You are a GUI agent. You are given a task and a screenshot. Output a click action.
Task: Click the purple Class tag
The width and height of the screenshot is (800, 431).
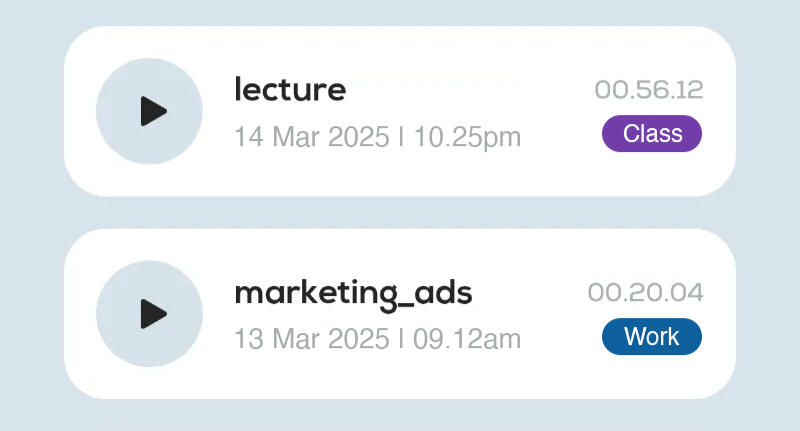click(652, 134)
